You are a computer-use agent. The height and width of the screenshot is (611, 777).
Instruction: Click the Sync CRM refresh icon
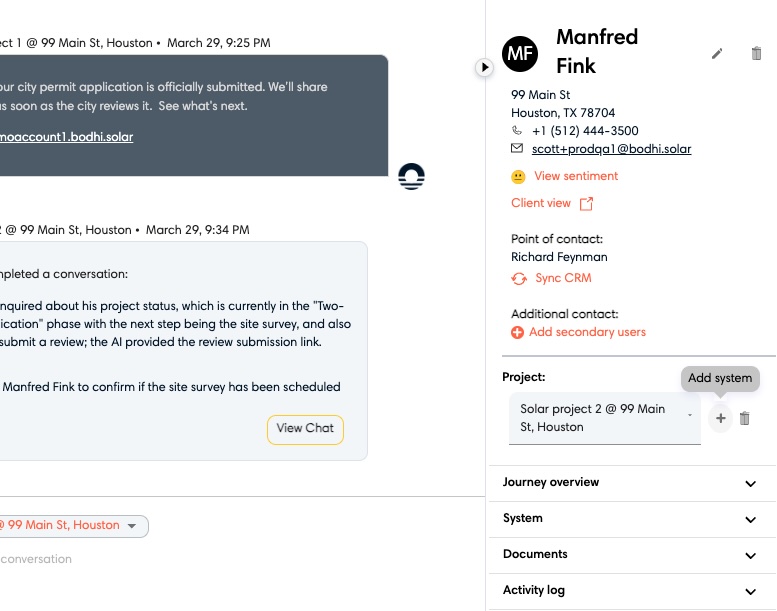pos(519,279)
